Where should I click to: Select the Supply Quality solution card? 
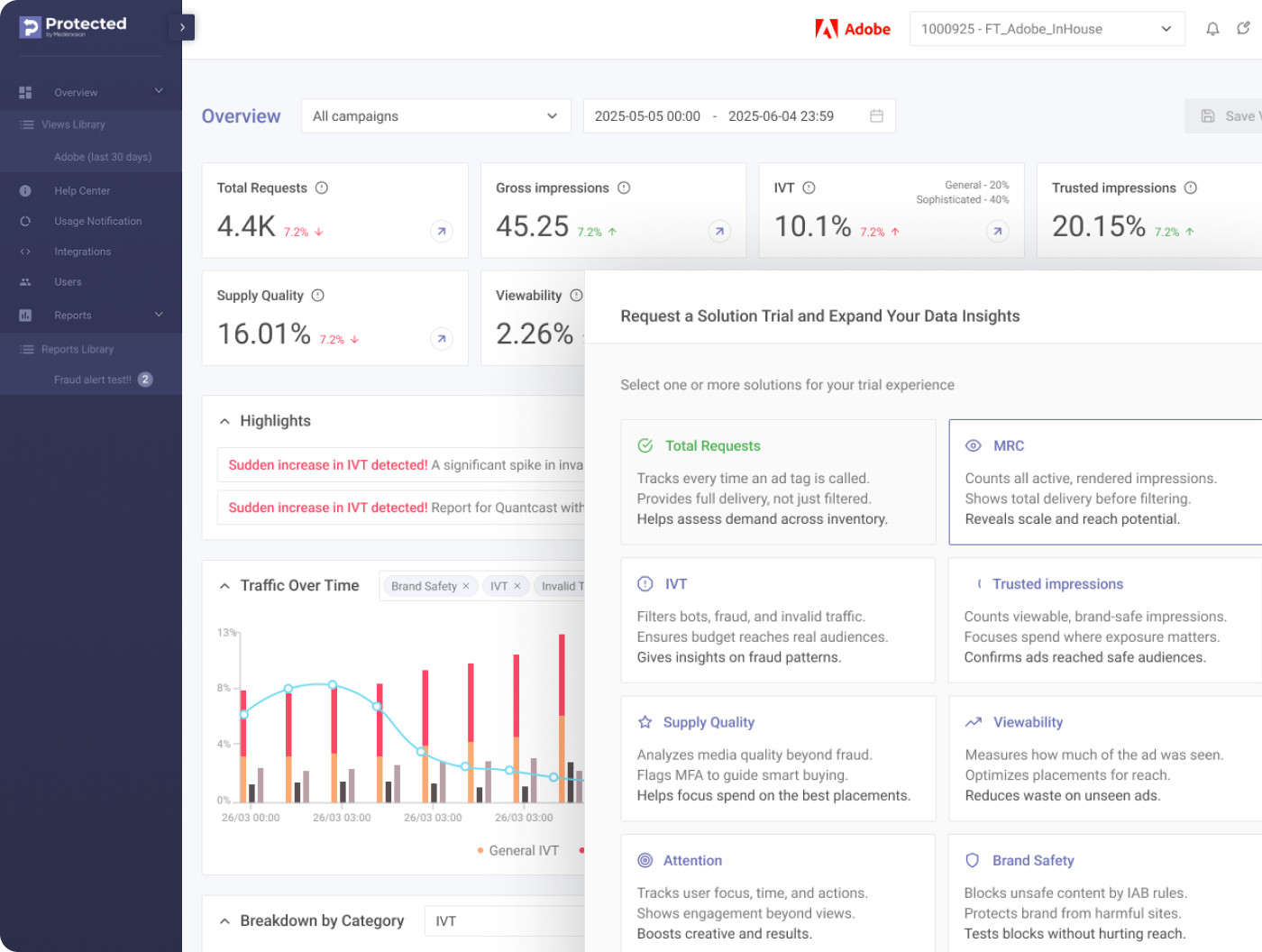(x=777, y=758)
